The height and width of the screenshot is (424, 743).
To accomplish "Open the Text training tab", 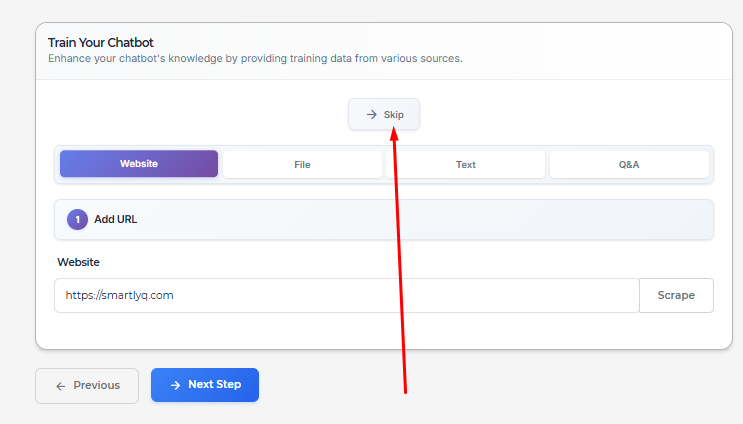I will (465, 164).
